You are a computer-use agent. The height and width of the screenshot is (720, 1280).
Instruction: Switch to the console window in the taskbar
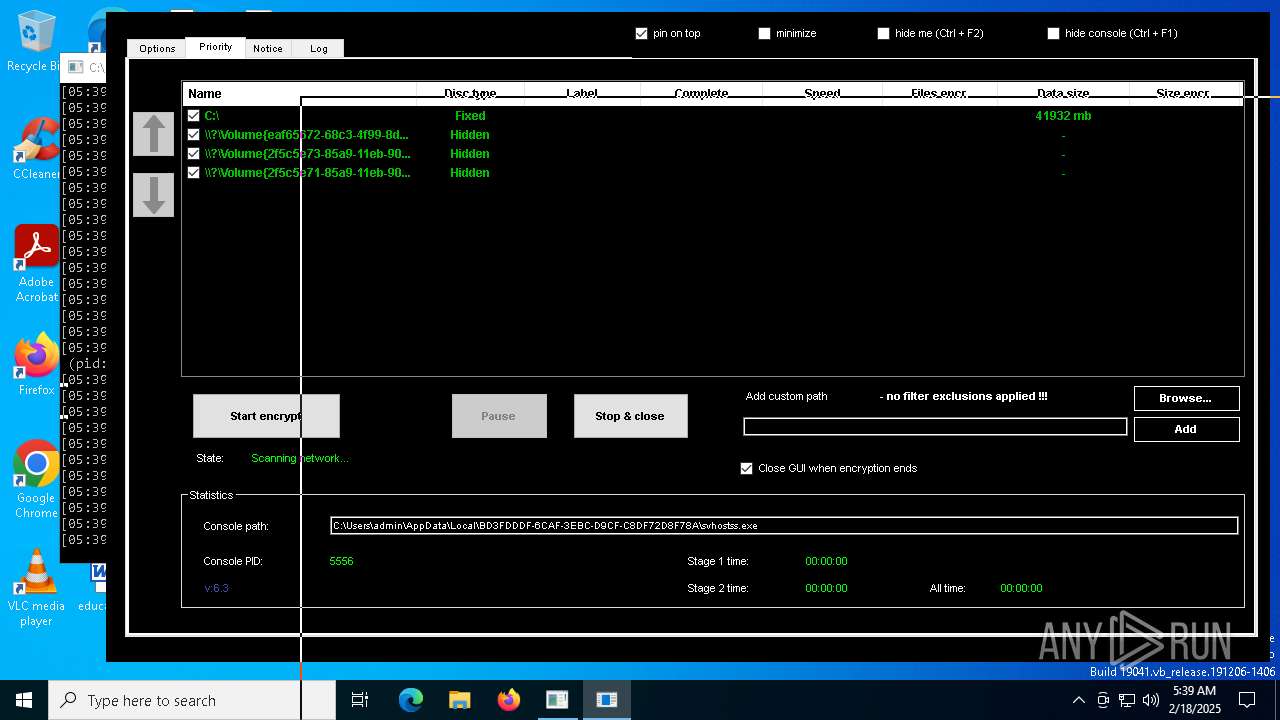point(557,700)
